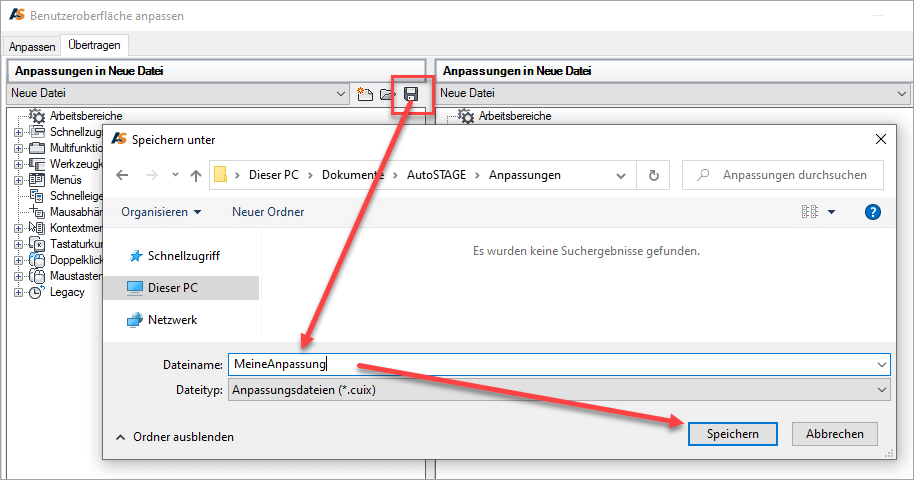
Task: Click the Multifunktionsleiste tree icon
Action: [37, 148]
